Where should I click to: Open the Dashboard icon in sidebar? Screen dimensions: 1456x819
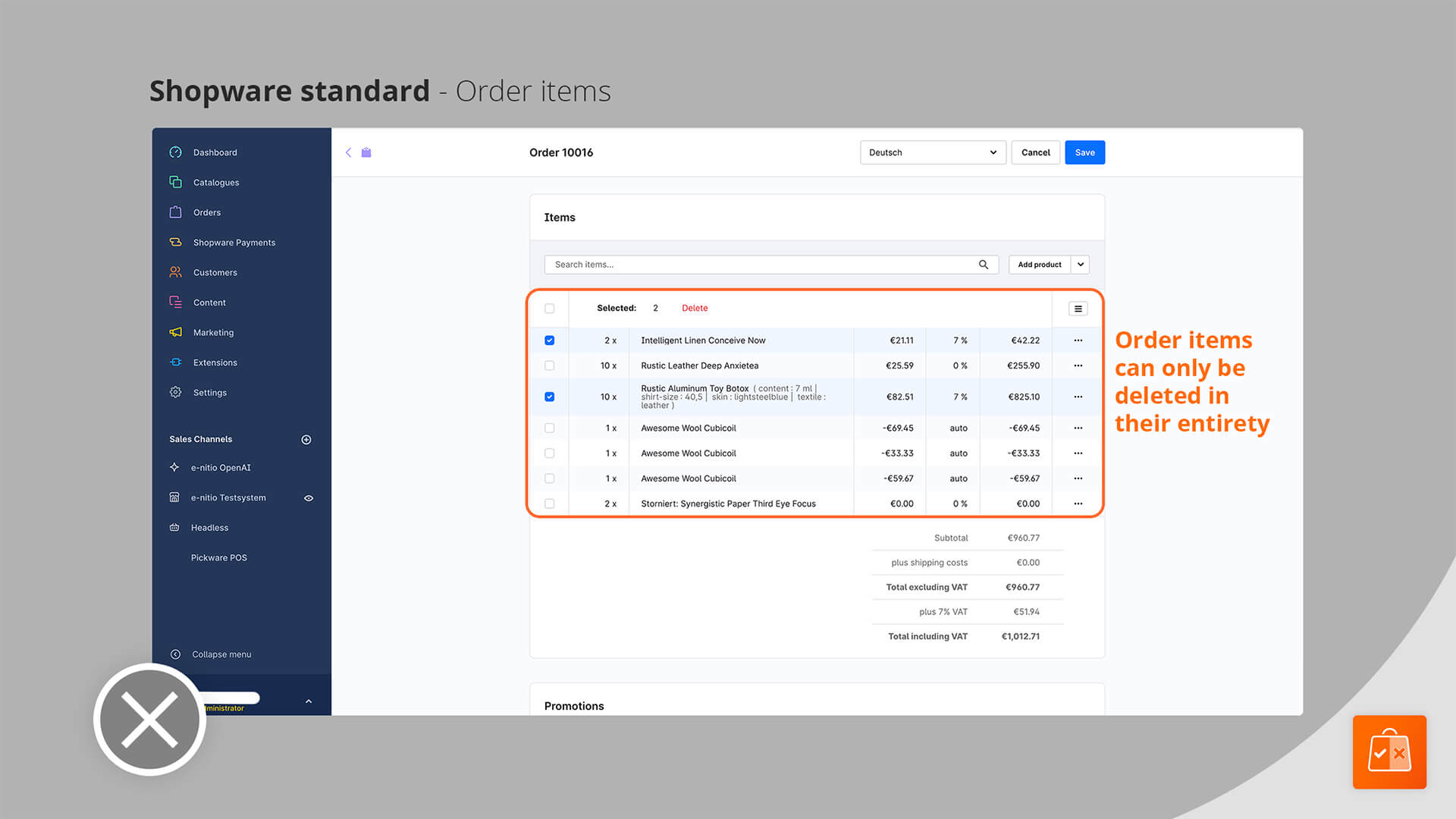click(176, 152)
